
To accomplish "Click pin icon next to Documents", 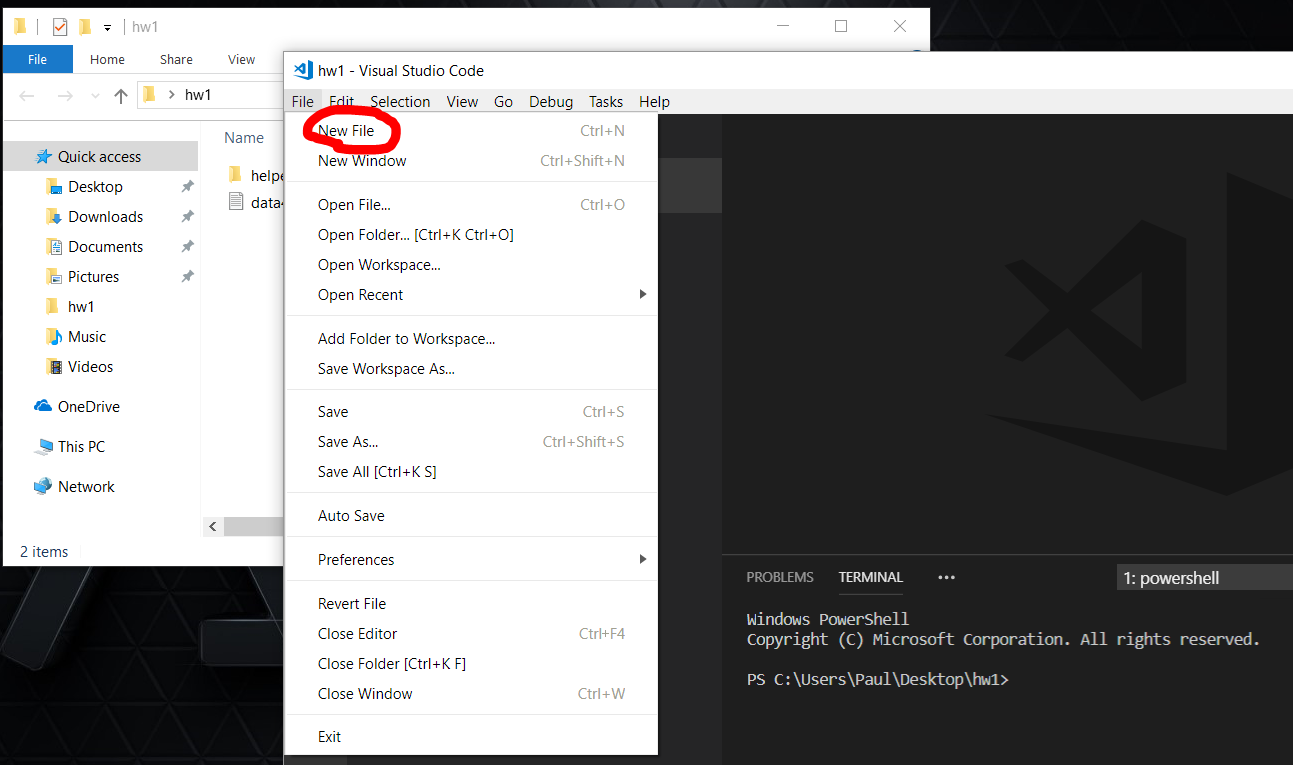I will (x=187, y=247).
